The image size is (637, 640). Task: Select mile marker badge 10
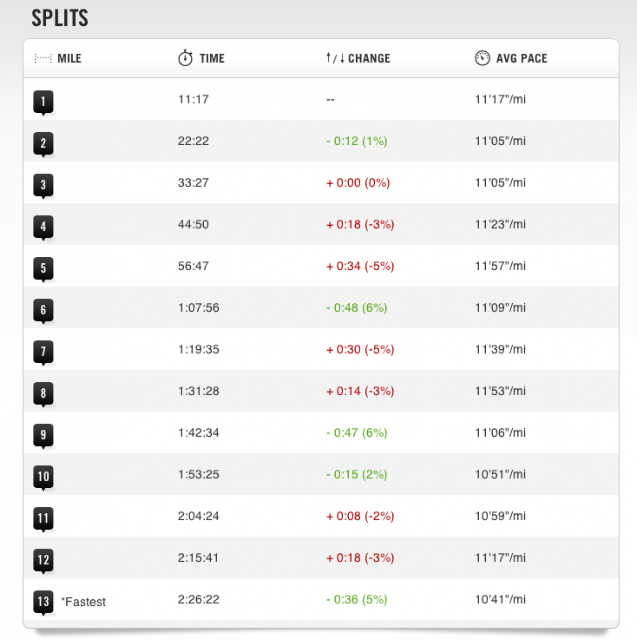click(x=43, y=477)
